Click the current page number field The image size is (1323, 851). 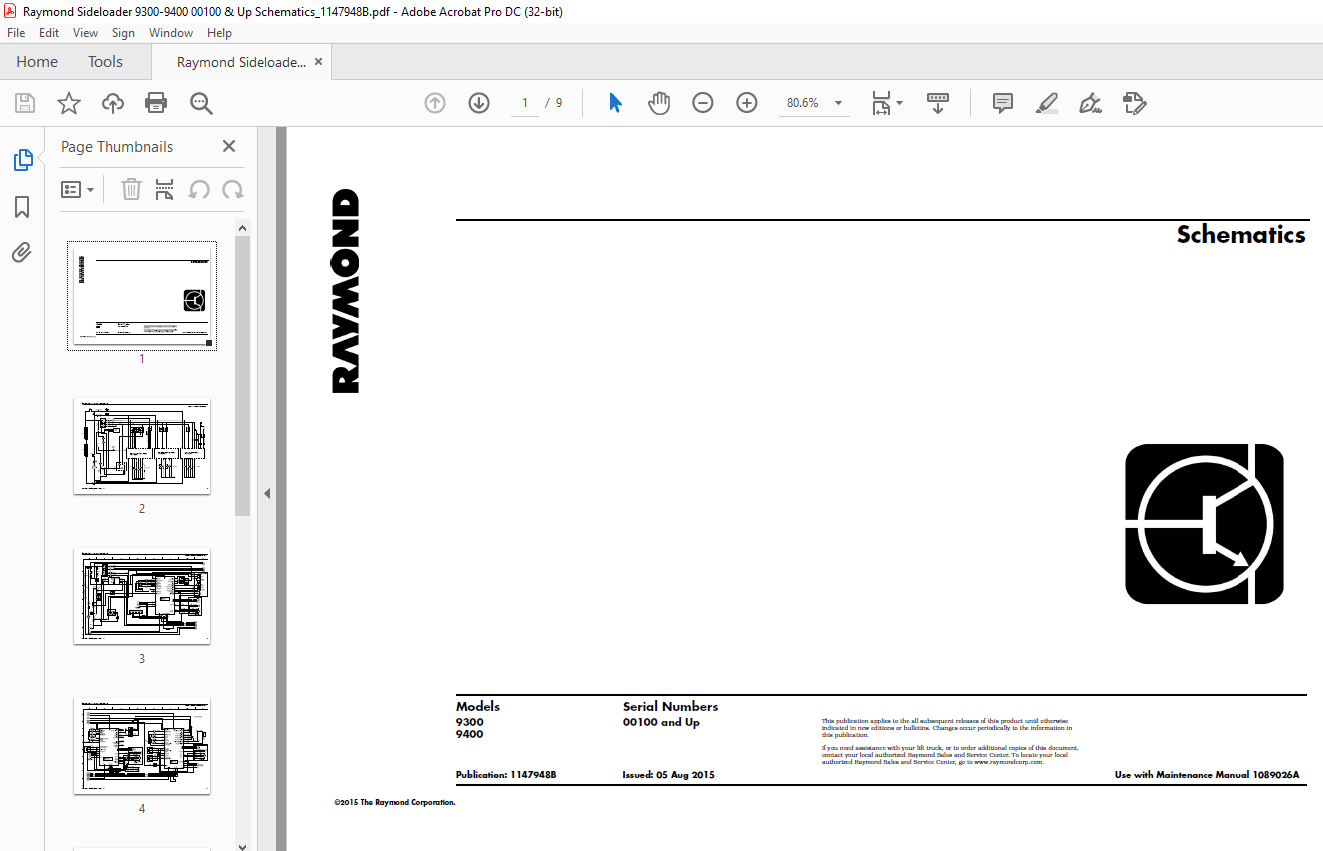(524, 103)
